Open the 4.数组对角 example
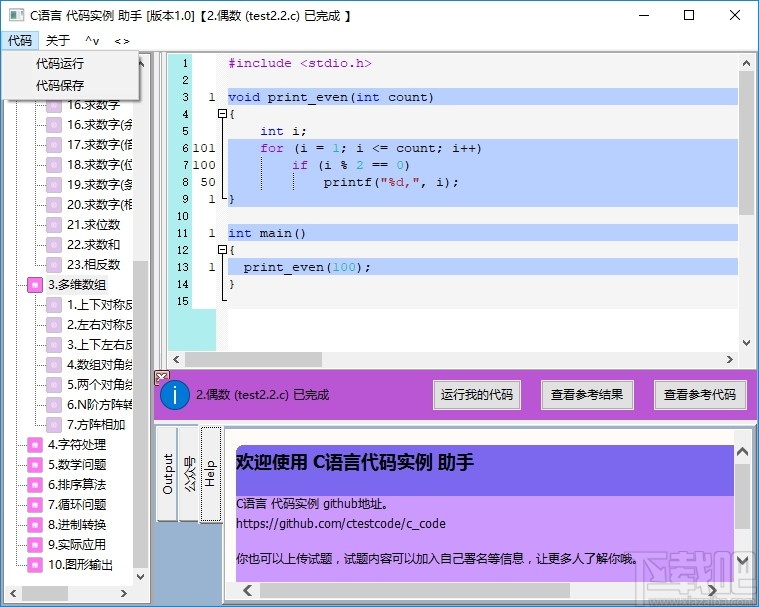This screenshot has width=759, height=607. tap(99, 364)
